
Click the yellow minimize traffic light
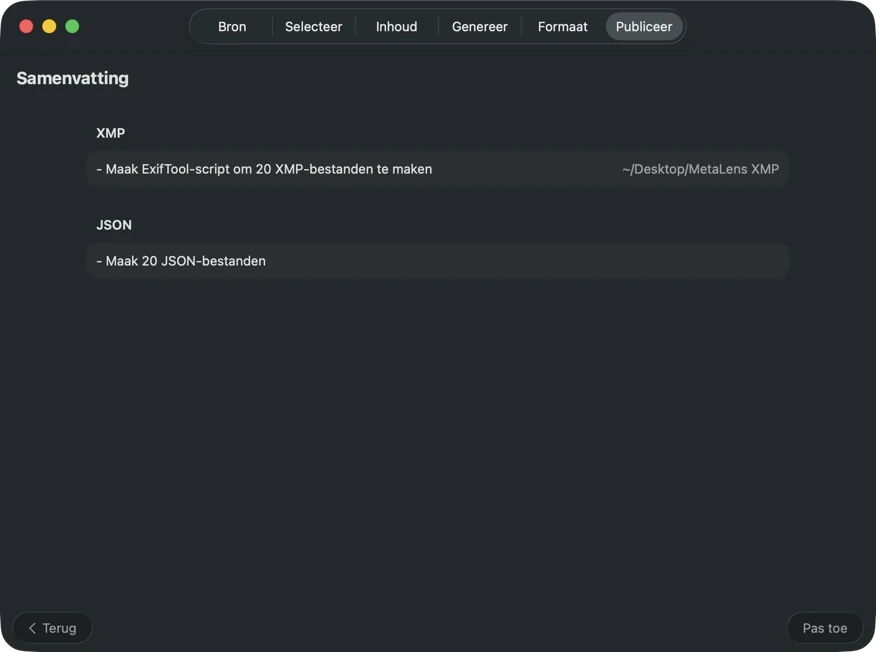(48, 27)
